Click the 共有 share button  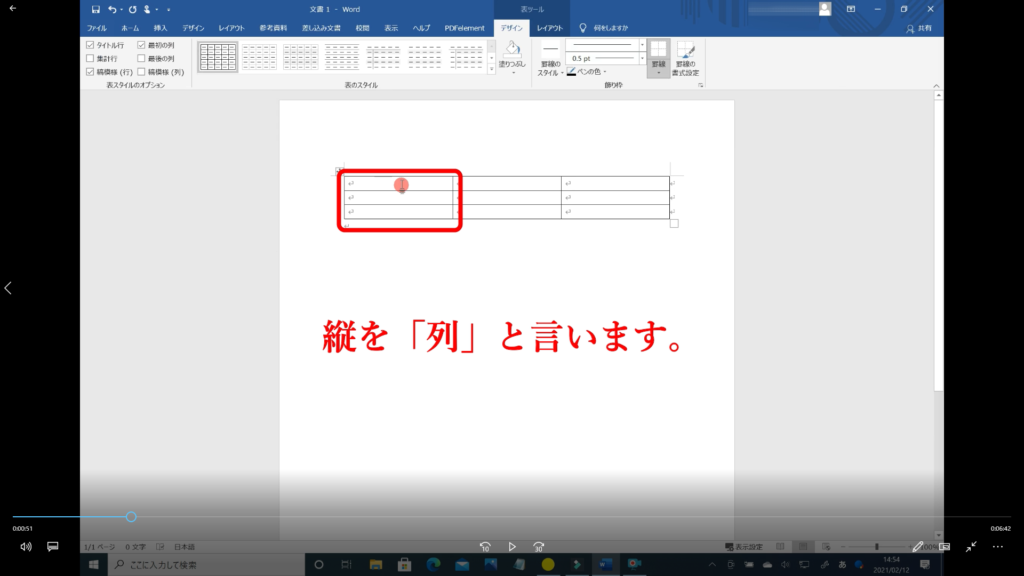[917, 29]
